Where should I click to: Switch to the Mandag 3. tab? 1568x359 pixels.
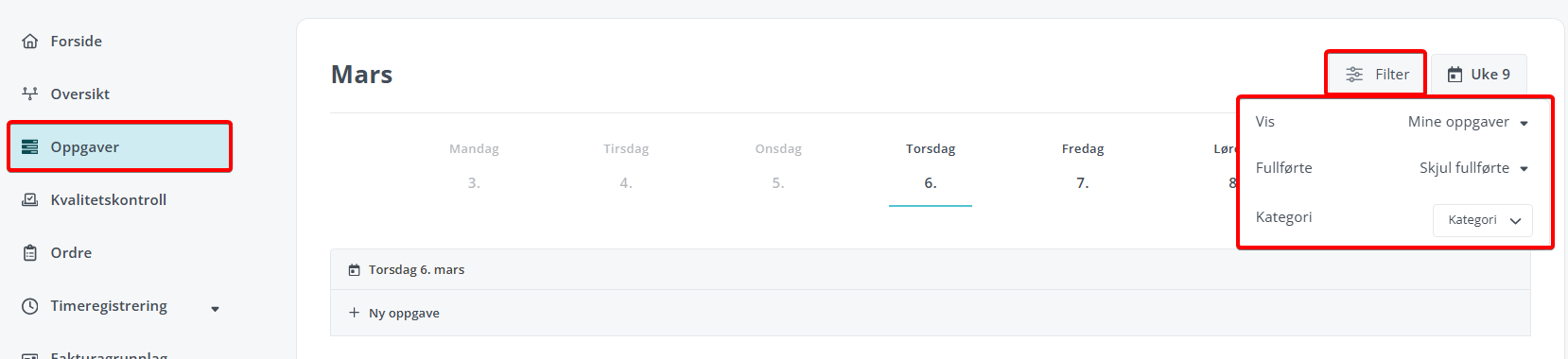click(x=474, y=166)
